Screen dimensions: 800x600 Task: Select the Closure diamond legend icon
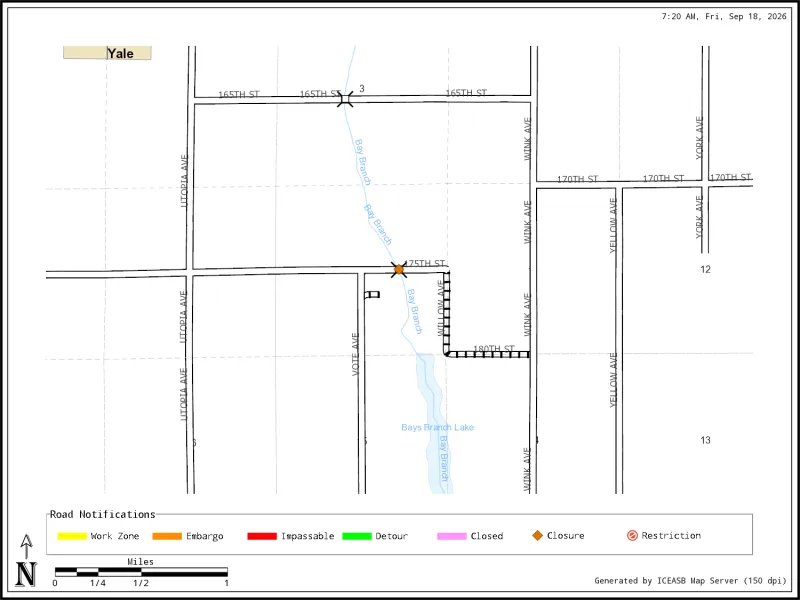point(537,536)
